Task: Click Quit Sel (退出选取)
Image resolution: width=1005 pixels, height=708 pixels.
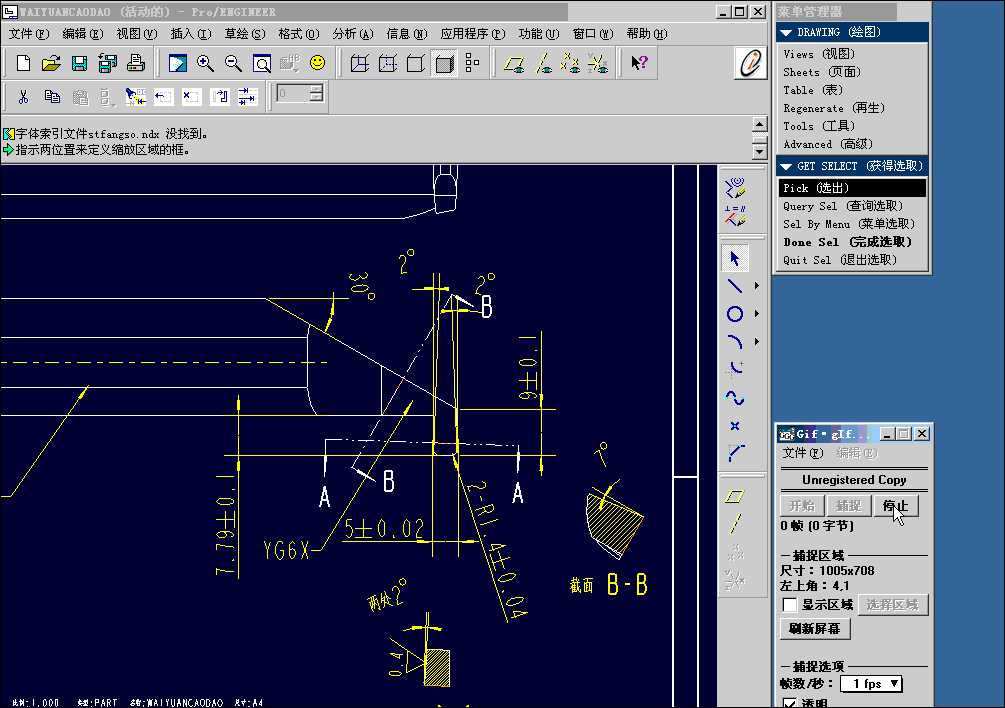Action: pos(840,260)
